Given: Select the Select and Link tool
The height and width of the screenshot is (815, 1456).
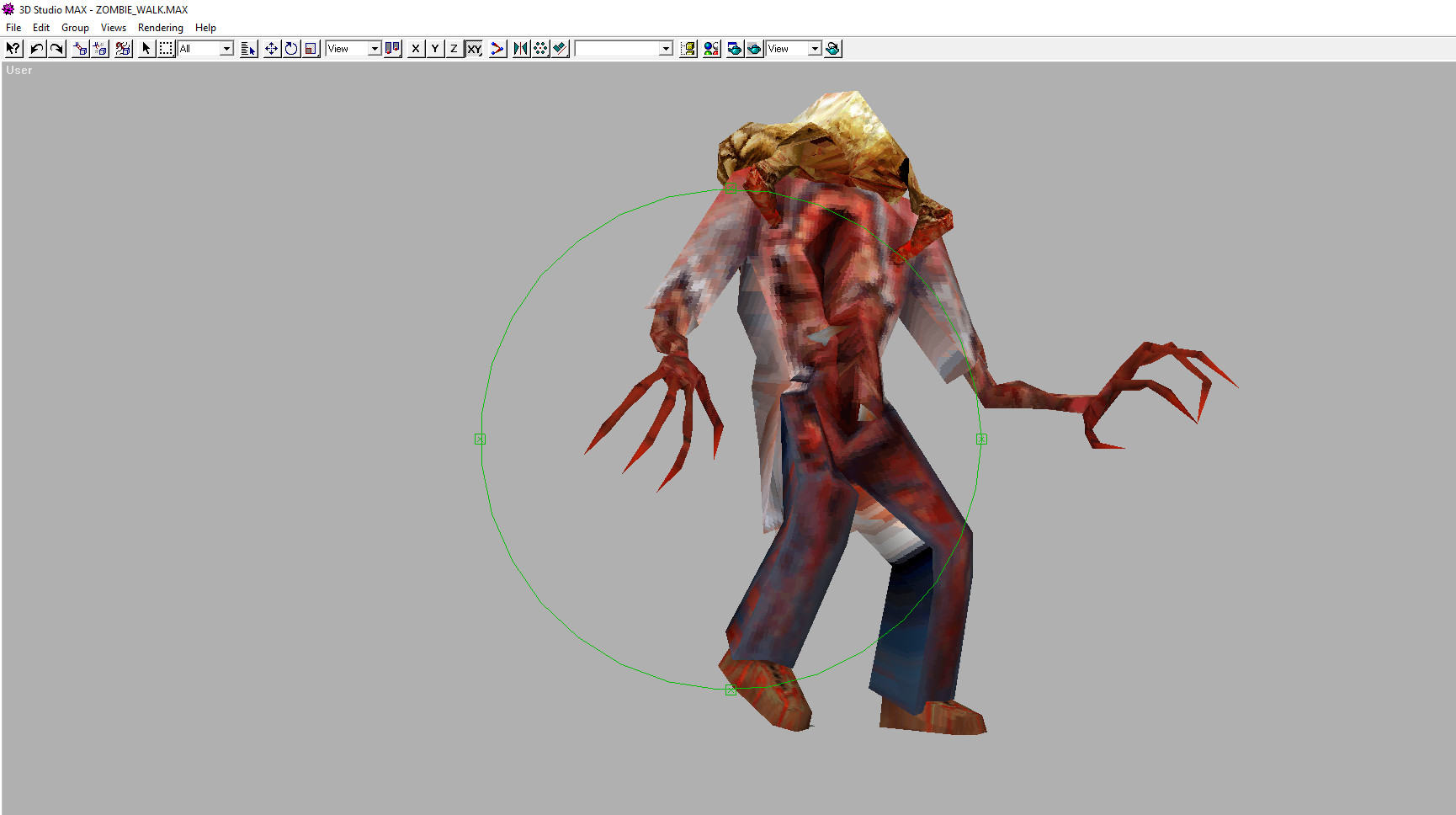Looking at the screenshot, I should (80, 48).
